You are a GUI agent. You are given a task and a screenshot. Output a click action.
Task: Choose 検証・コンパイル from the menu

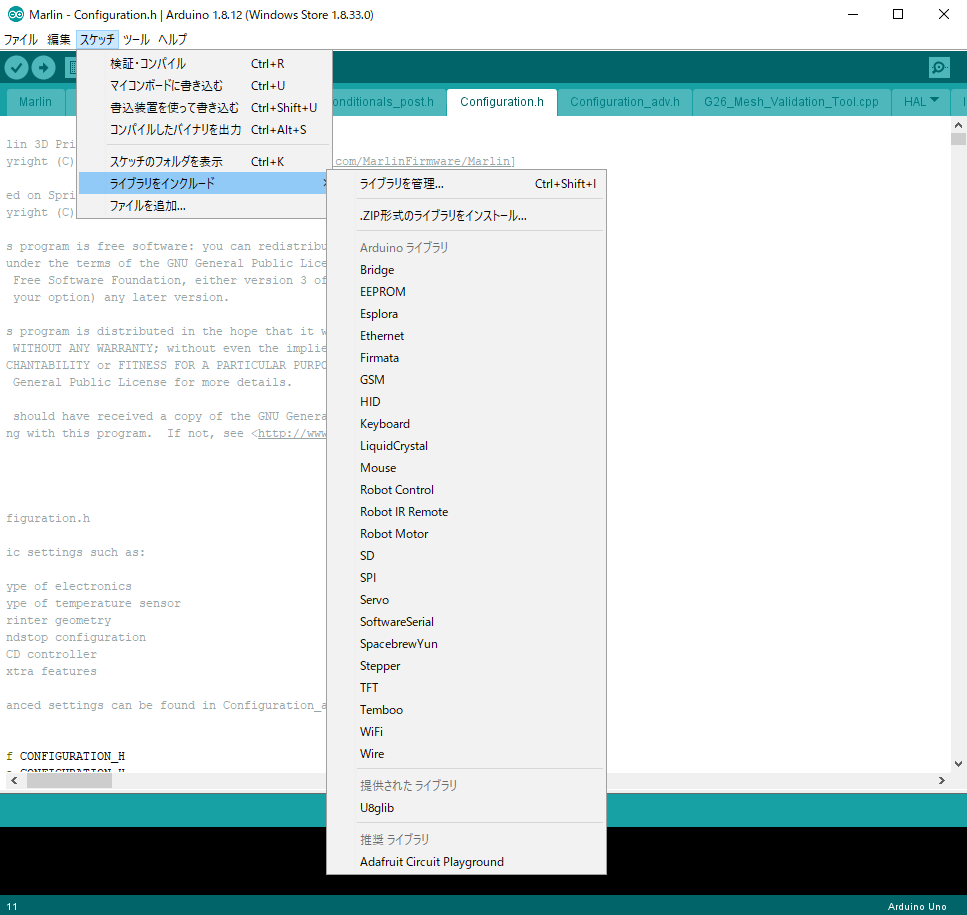(x=202, y=64)
